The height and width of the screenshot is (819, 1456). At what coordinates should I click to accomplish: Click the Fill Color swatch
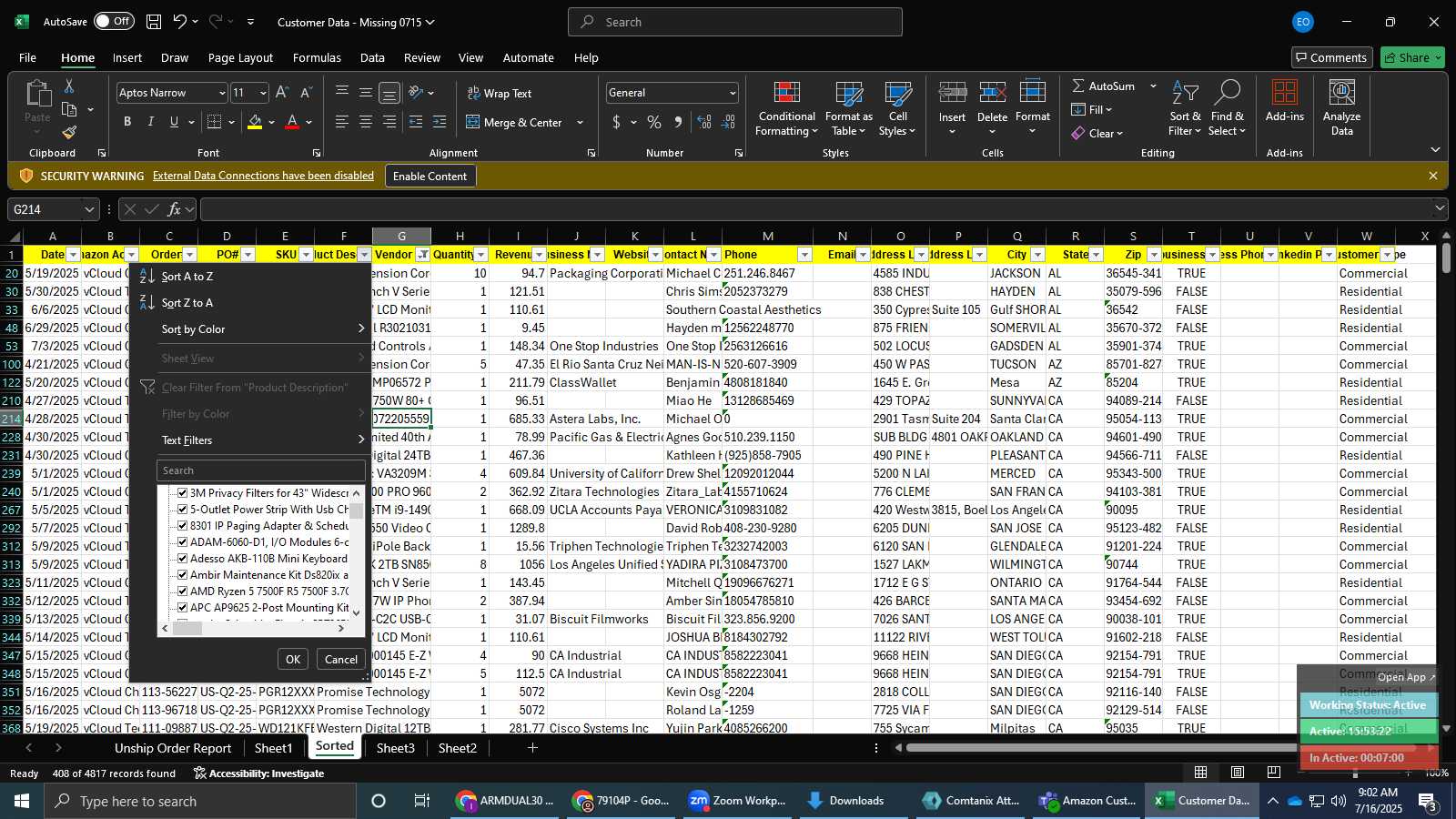tap(255, 122)
